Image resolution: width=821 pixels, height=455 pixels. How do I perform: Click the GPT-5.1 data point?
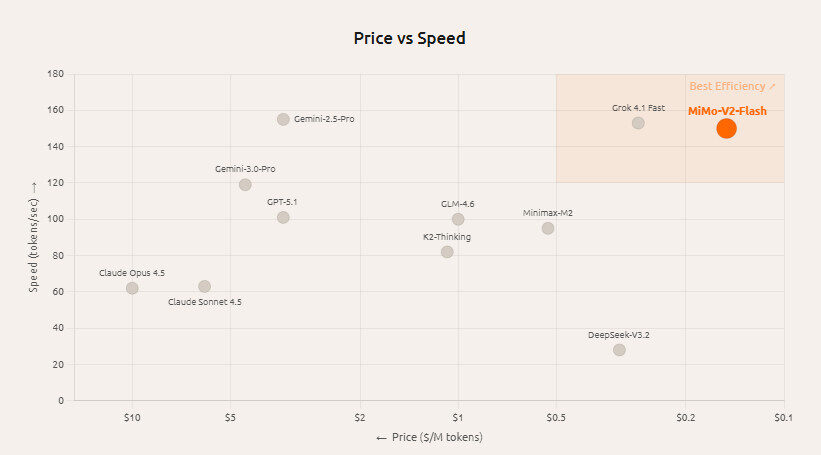point(283,217)
